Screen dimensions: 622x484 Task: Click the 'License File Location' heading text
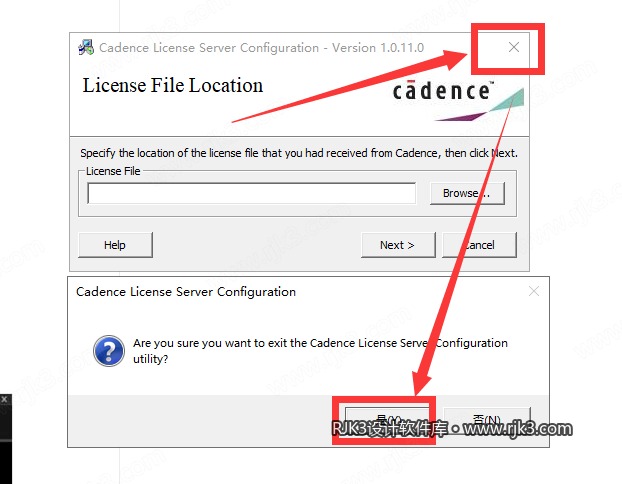(173, 85)
